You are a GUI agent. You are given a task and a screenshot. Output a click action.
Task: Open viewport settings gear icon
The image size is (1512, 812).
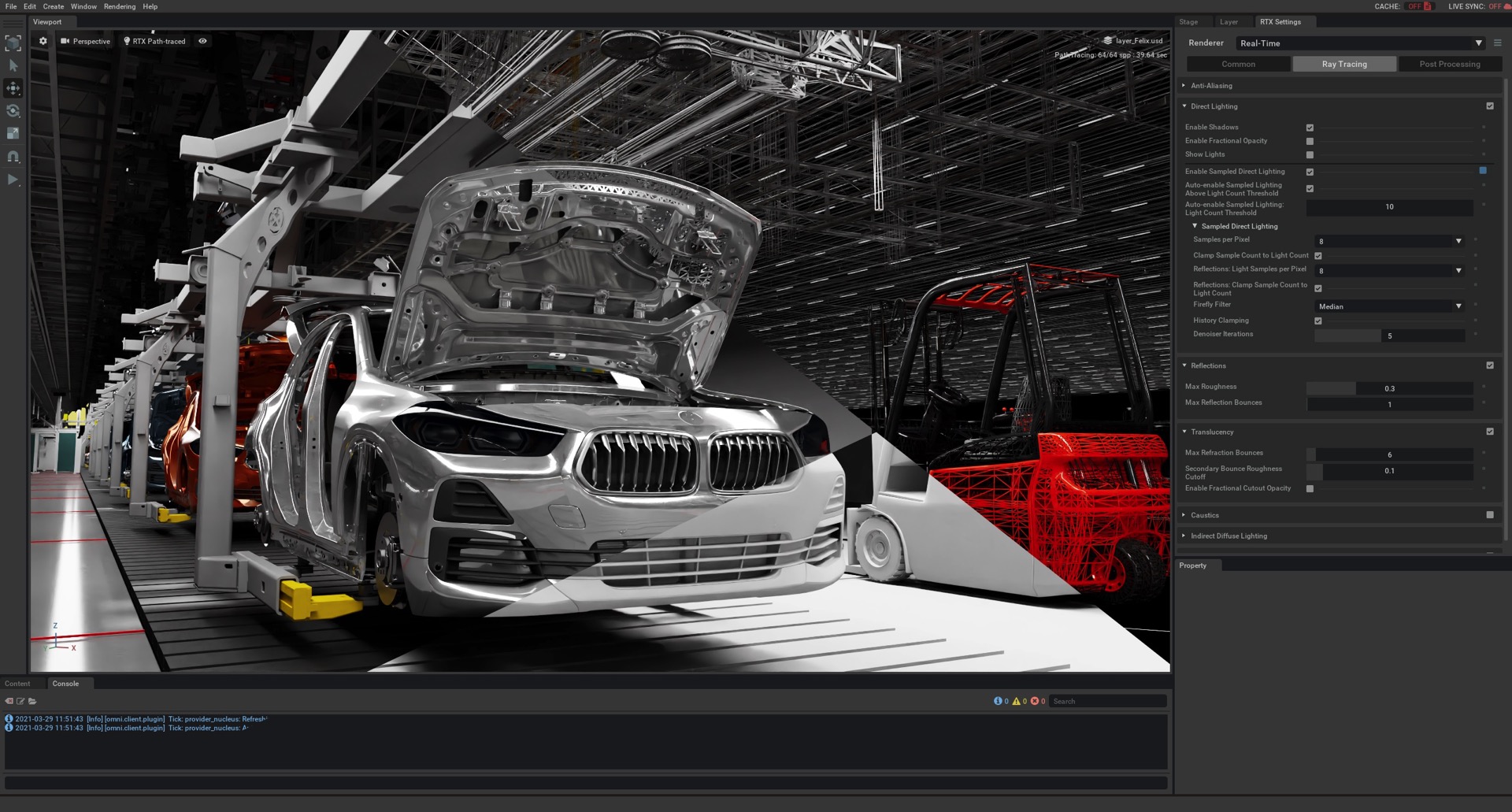click(x=43, y=41)
